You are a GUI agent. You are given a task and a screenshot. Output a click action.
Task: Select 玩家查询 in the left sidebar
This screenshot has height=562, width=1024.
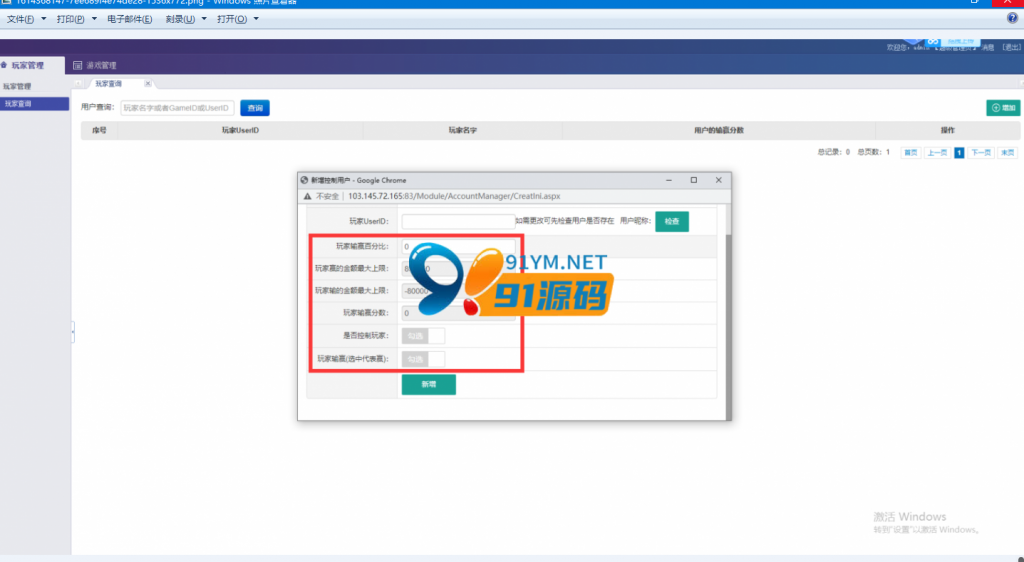[x=35, y=104]
